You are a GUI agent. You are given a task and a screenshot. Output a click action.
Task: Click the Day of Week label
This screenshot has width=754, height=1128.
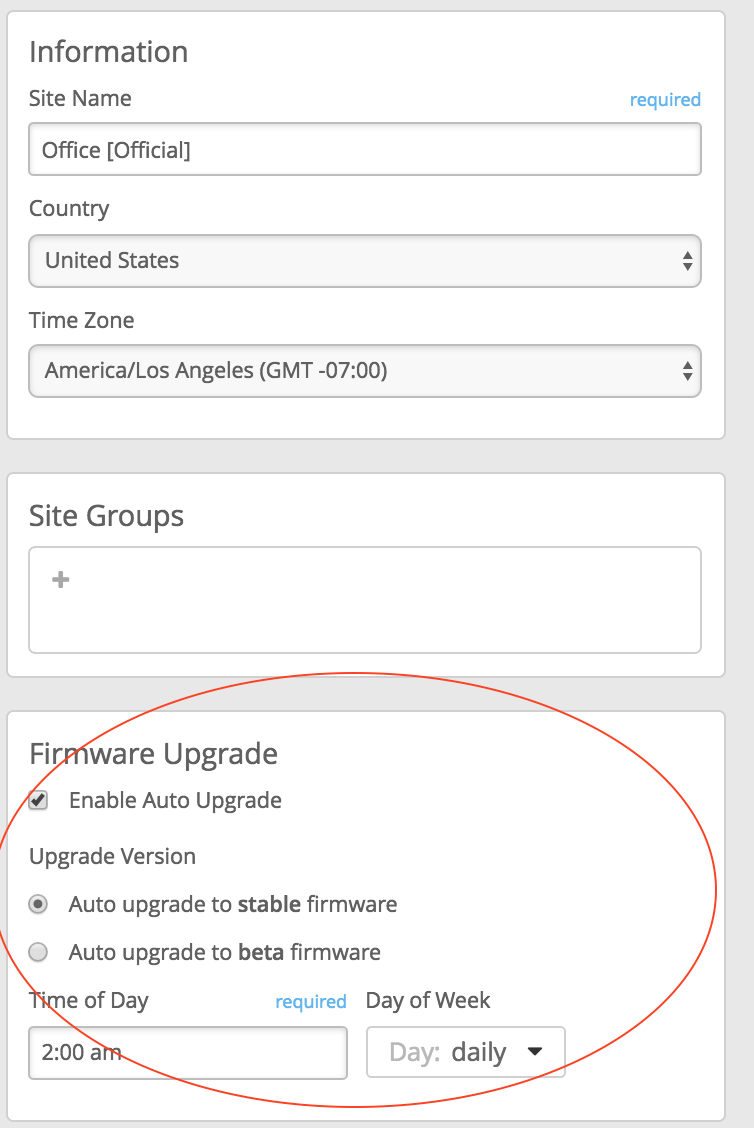coord(428,1000)
